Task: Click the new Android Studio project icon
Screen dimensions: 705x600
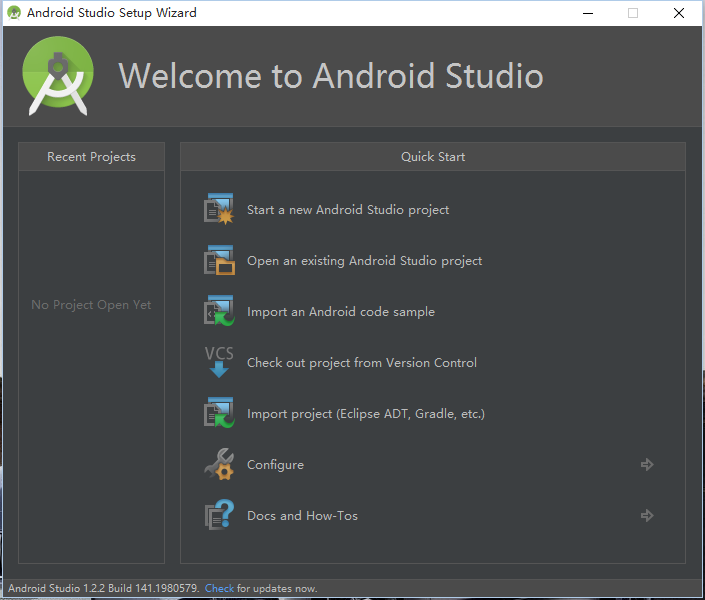Action: click(218, 209)
